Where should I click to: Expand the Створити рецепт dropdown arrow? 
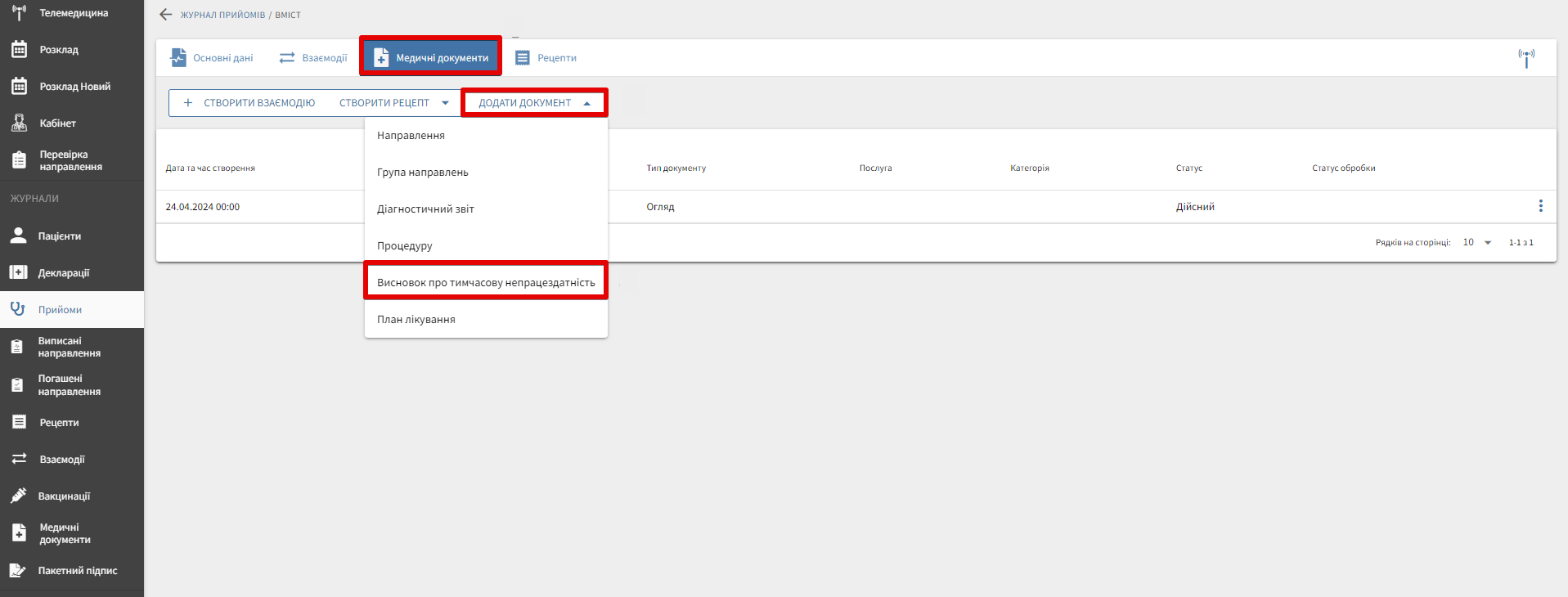point(445,103)
